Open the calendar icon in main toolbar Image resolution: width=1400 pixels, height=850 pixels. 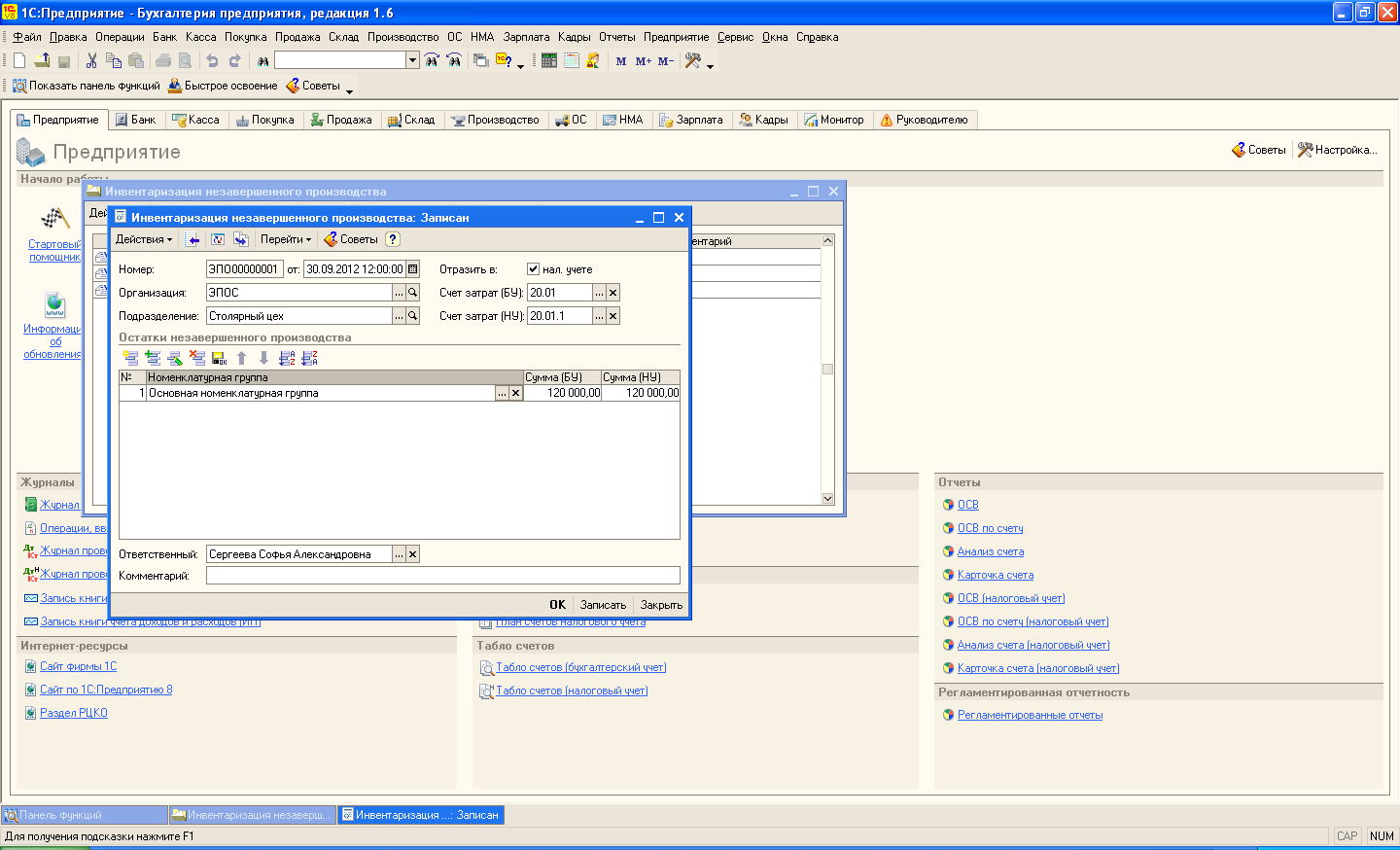coord(572,60)
